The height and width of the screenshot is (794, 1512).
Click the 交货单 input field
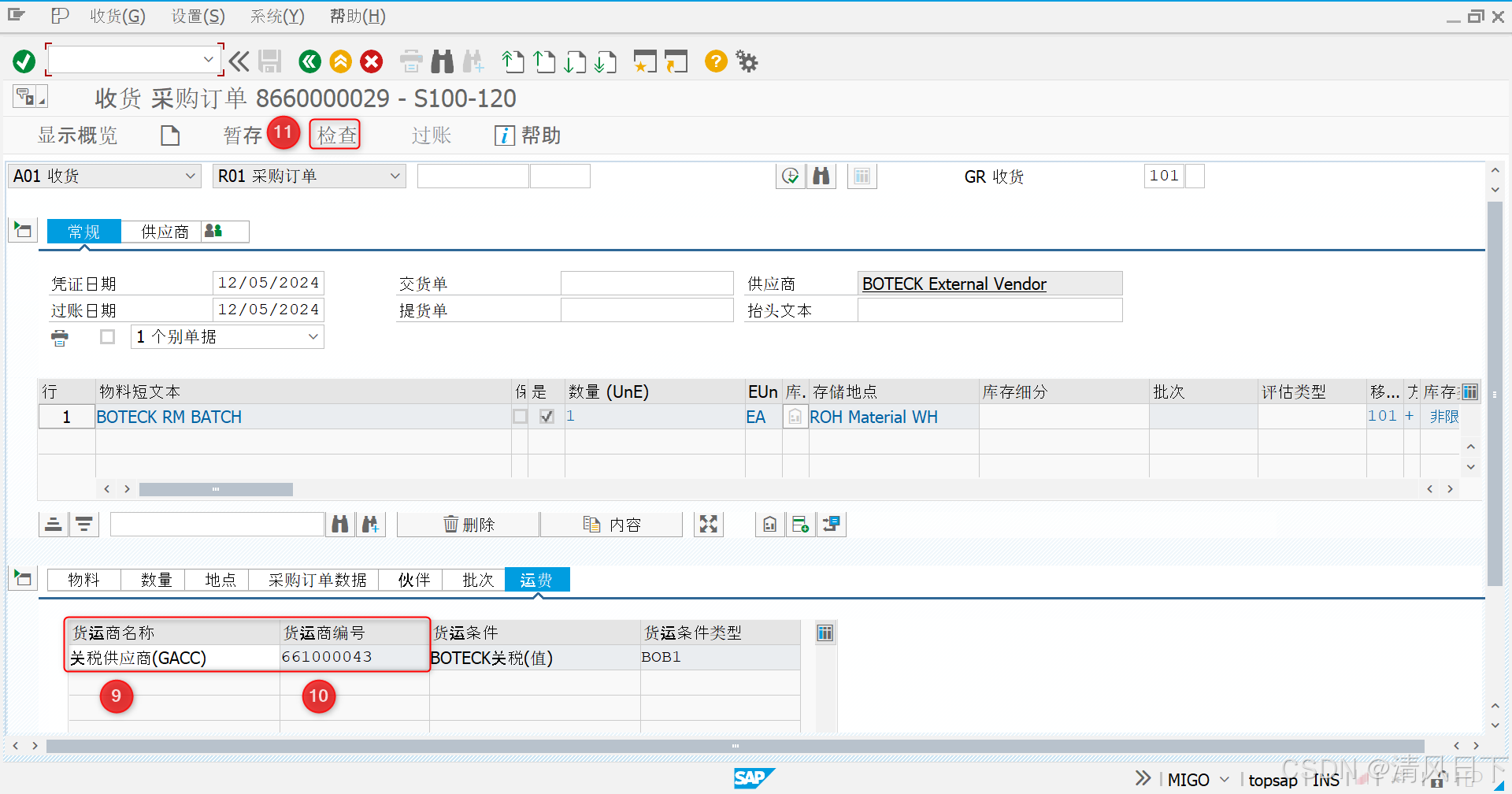click(x=647, y=284)
